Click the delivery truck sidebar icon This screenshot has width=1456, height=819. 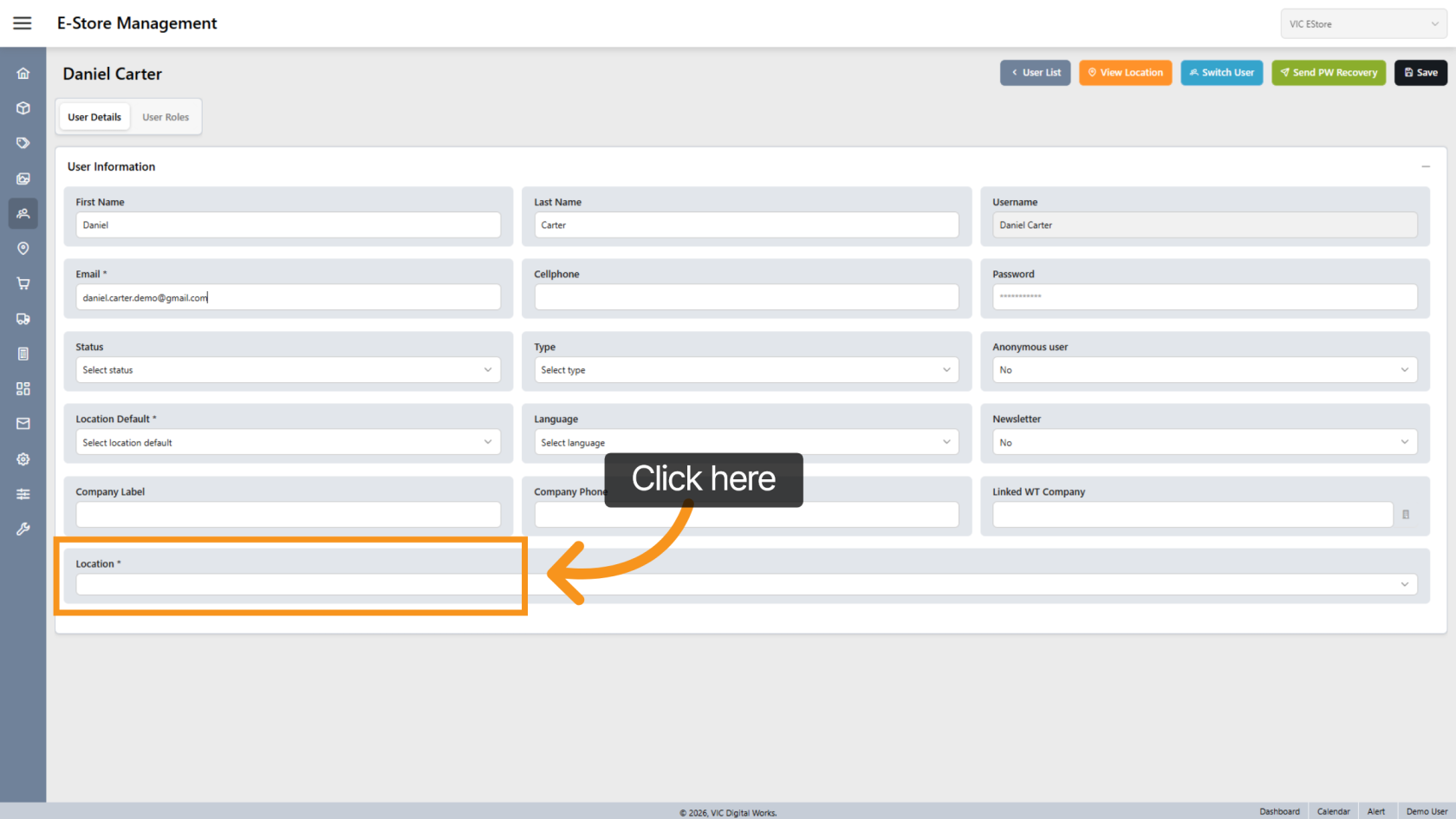23,319
